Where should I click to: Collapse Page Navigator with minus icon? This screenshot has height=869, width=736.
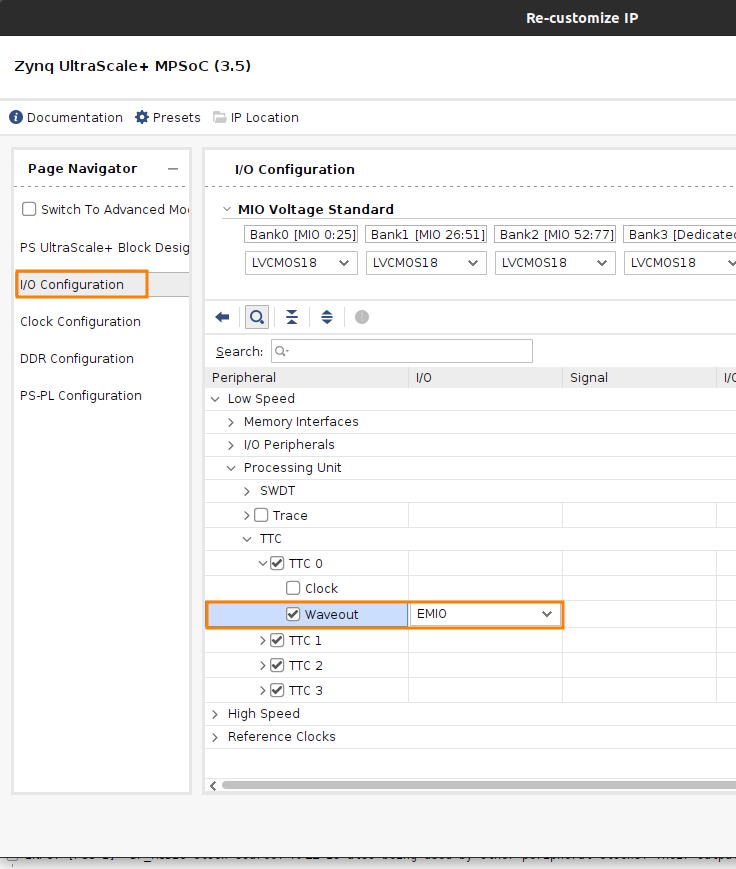tap(173, 169)
